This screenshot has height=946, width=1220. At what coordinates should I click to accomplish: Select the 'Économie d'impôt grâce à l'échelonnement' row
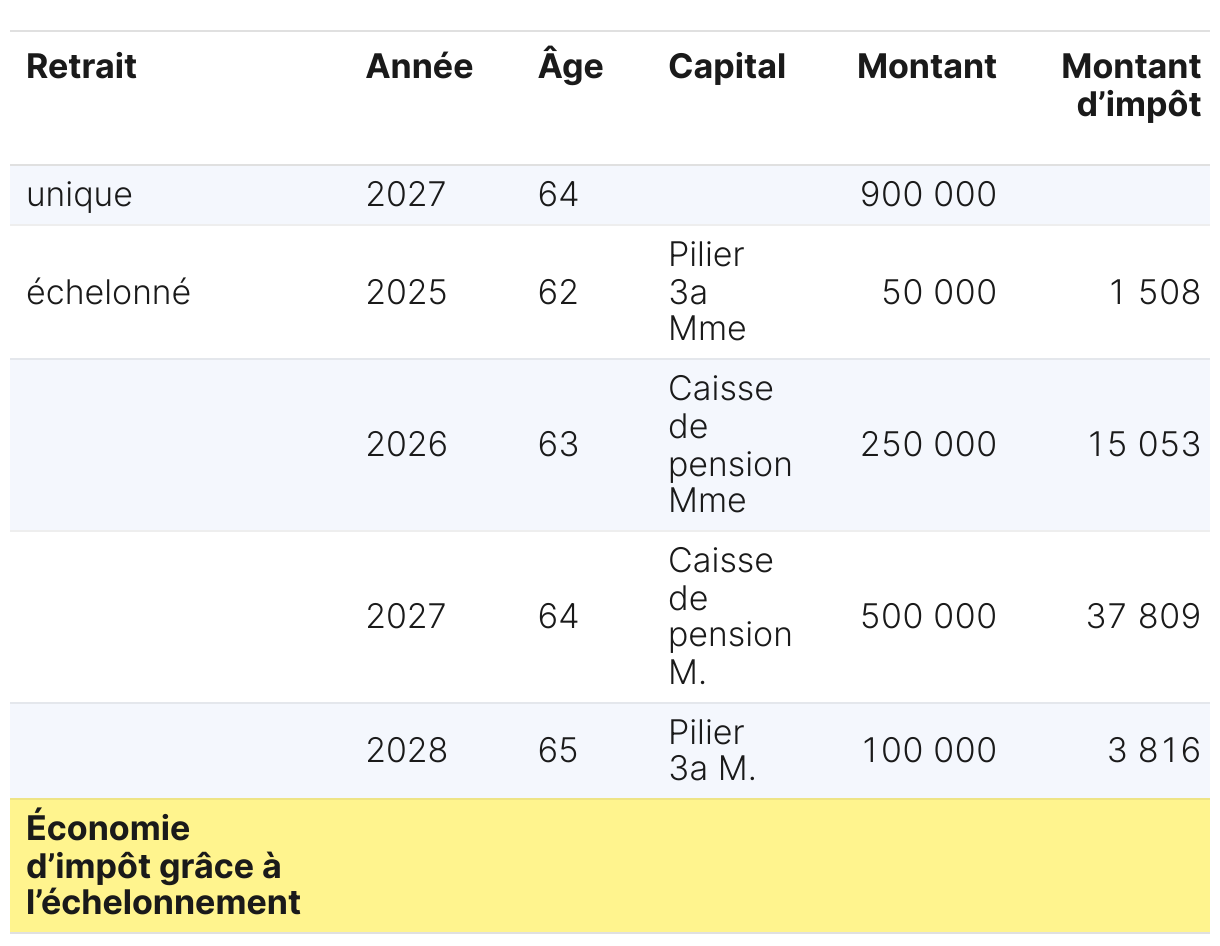pyautogui.click(x=163, y=866)
